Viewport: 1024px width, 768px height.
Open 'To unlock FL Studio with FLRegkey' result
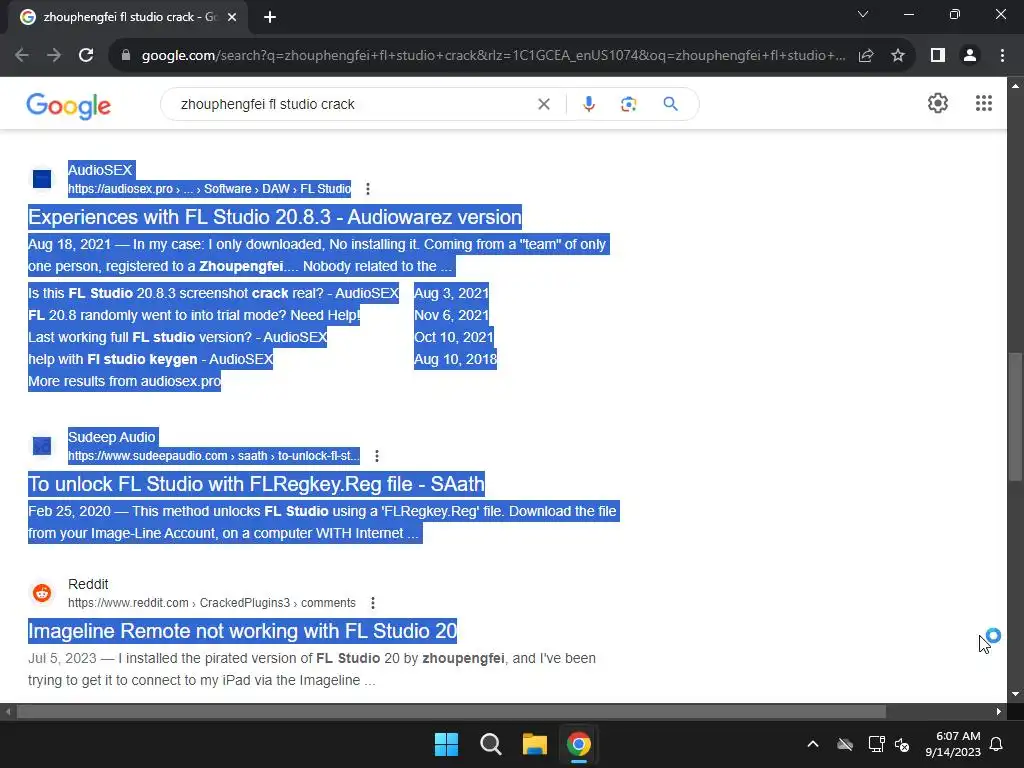pyautogui.click(x=257, y=484)
